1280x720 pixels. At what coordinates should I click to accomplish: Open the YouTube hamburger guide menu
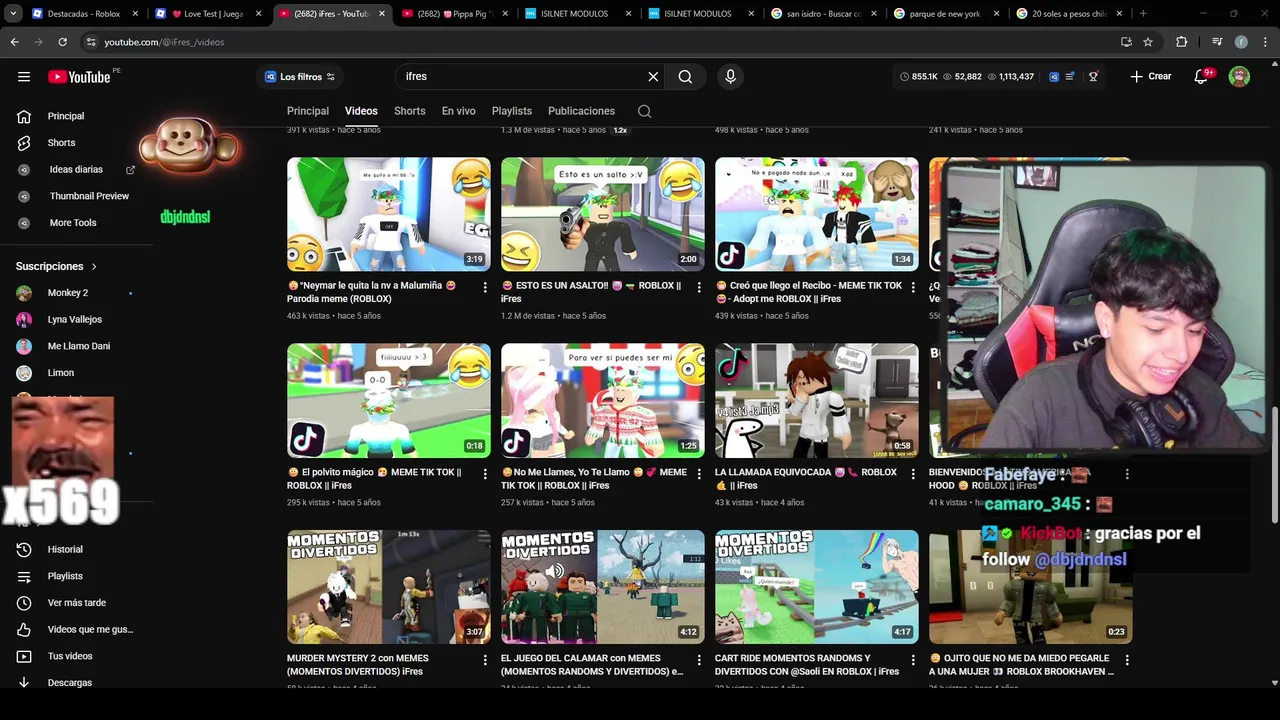[24, 76]
